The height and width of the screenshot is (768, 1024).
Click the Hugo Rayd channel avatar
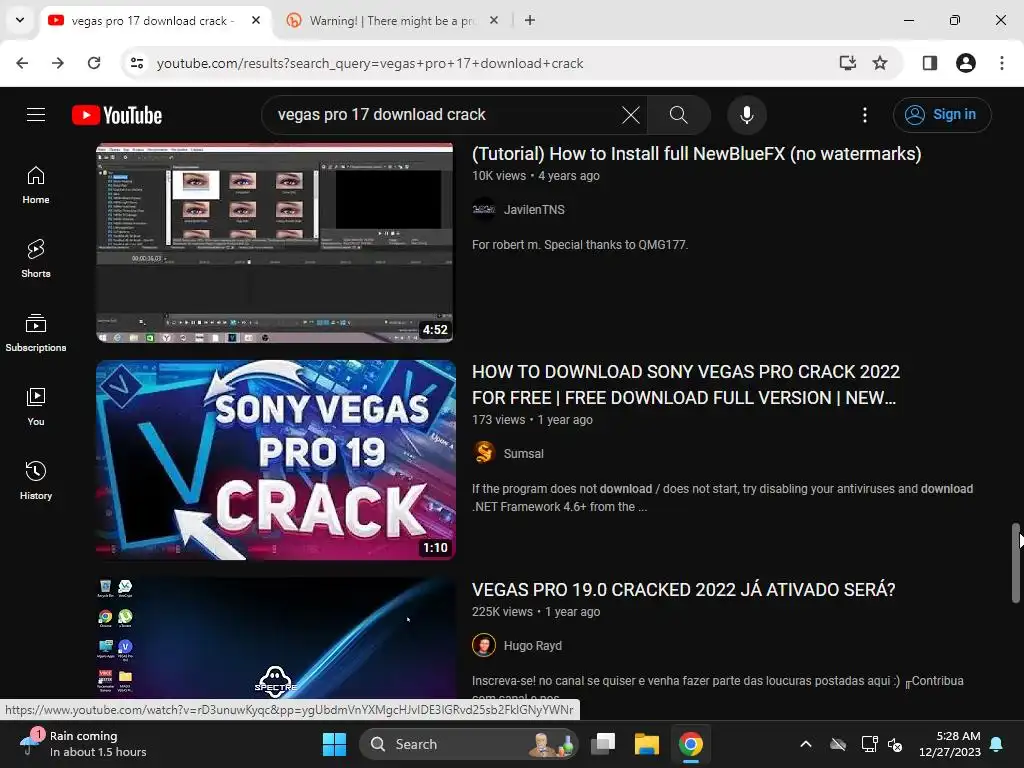click(x=484, y=645)
